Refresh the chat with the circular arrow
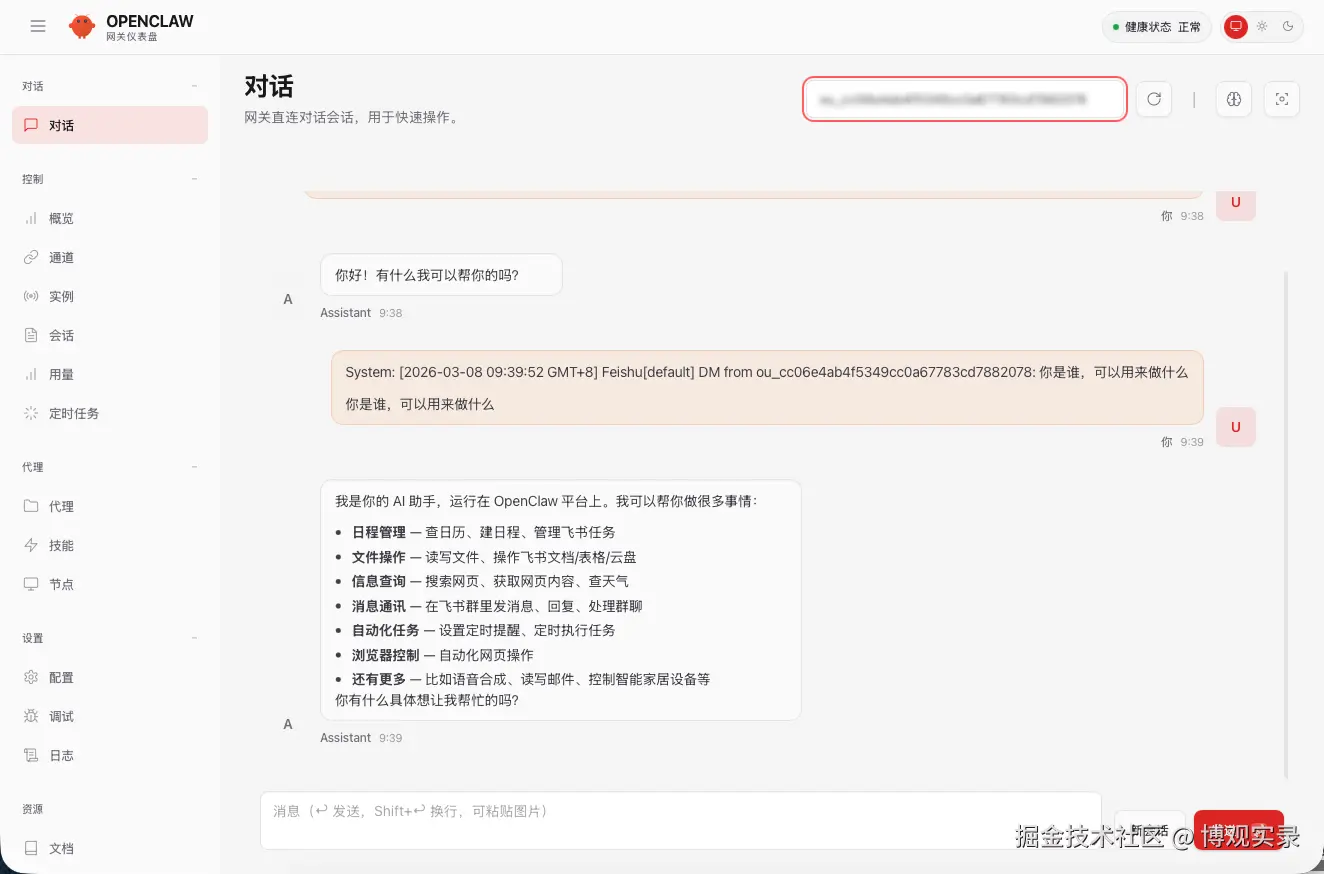Screen dimensions: 1324x874 click(1154, 99)
